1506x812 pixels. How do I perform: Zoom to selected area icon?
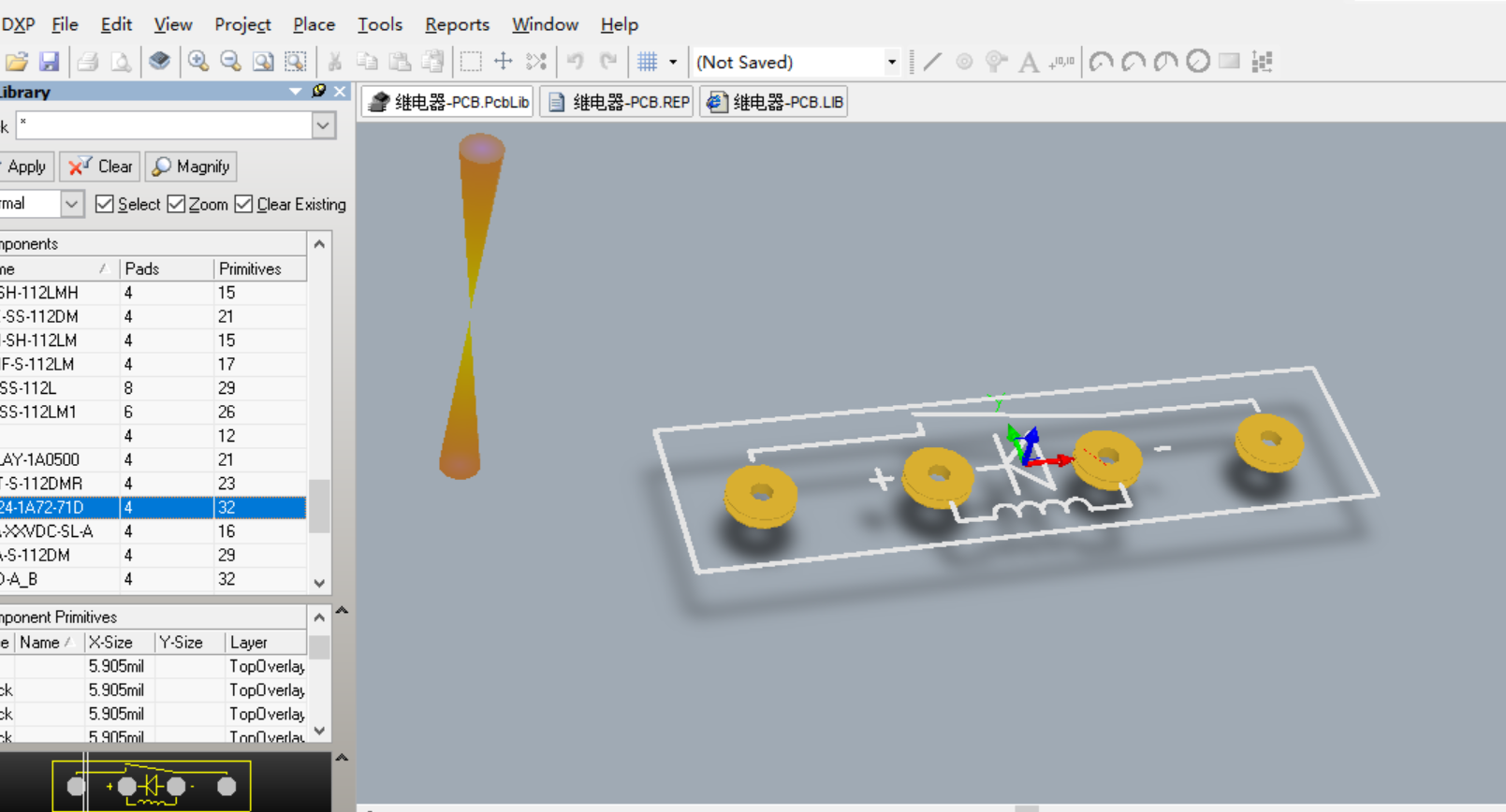(x=296, y=62)
